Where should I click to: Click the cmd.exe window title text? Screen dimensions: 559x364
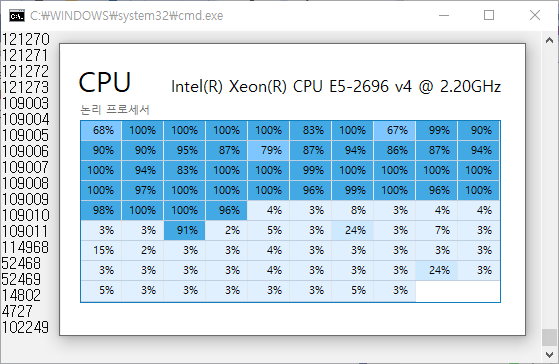pyautogui.click(x=127, y=16)
